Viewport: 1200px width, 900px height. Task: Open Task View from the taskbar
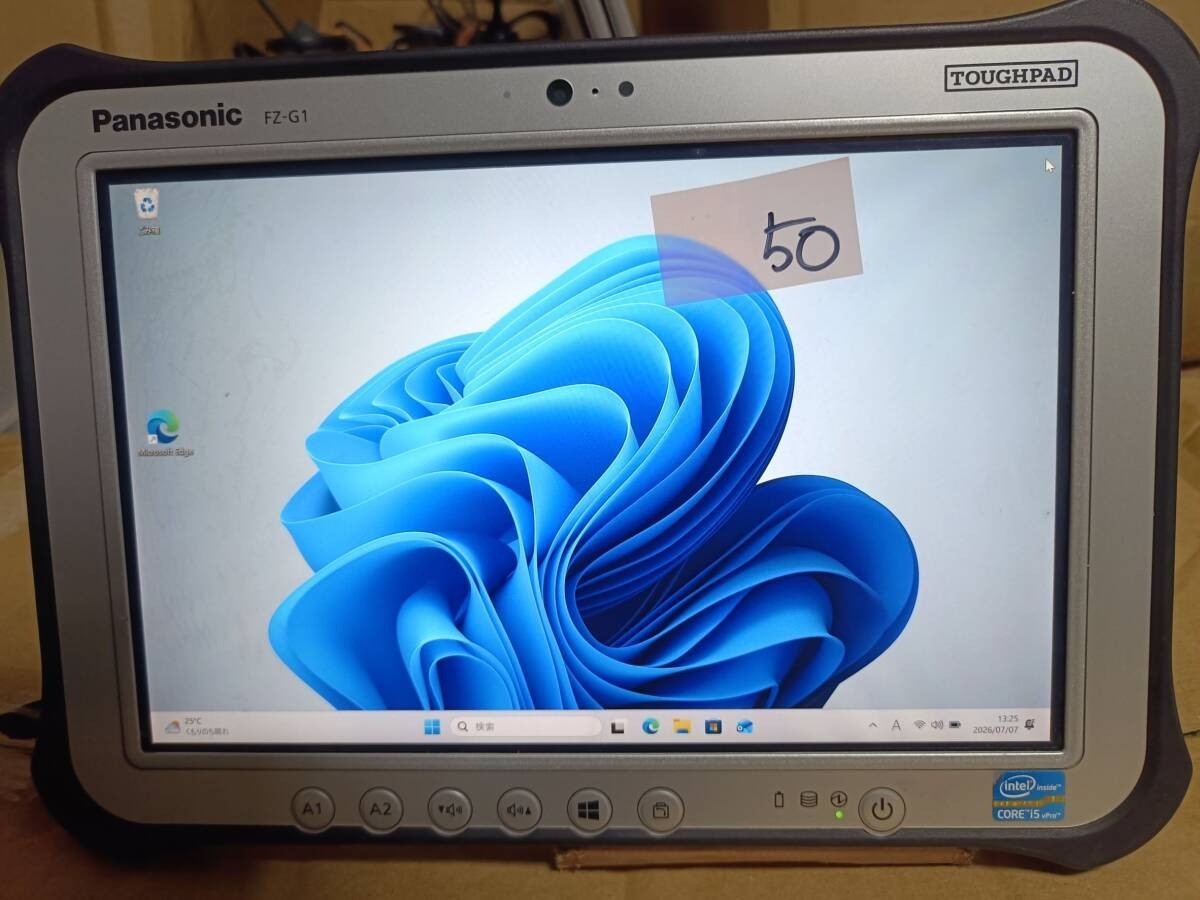[x=618, y=727]
